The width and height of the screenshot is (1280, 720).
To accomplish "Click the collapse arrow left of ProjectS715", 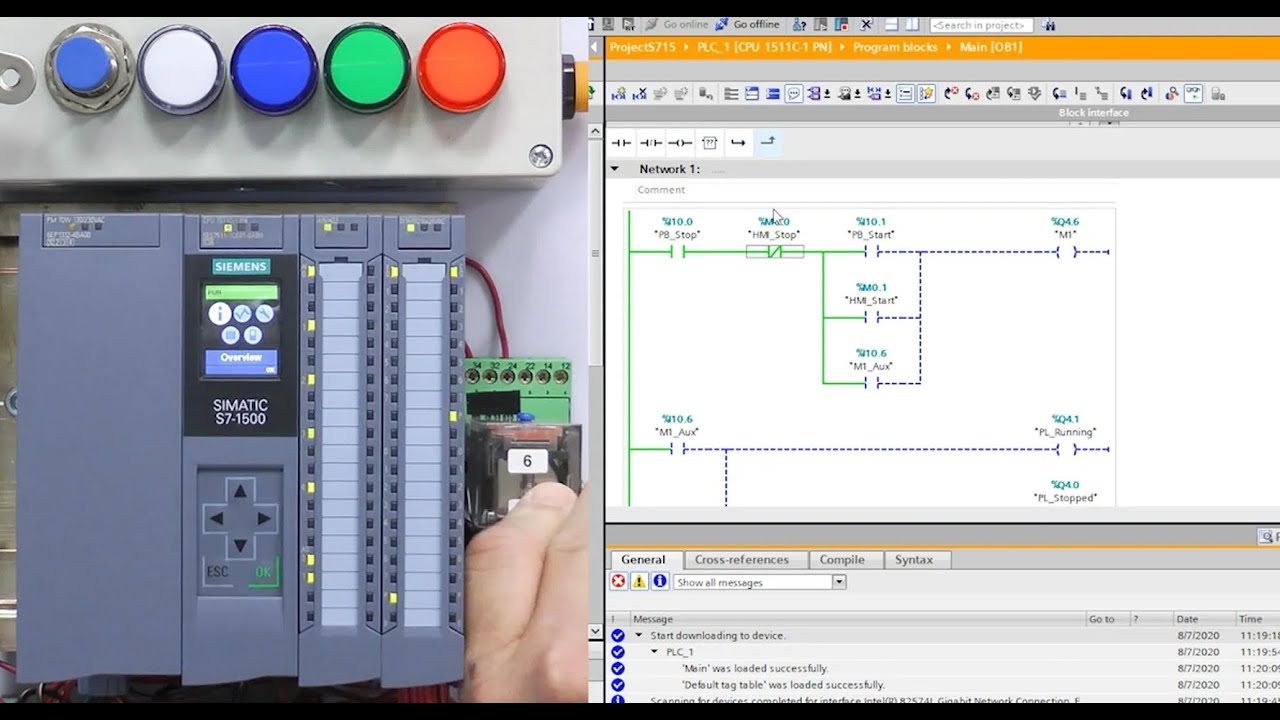I will click(x=594, y=47).
